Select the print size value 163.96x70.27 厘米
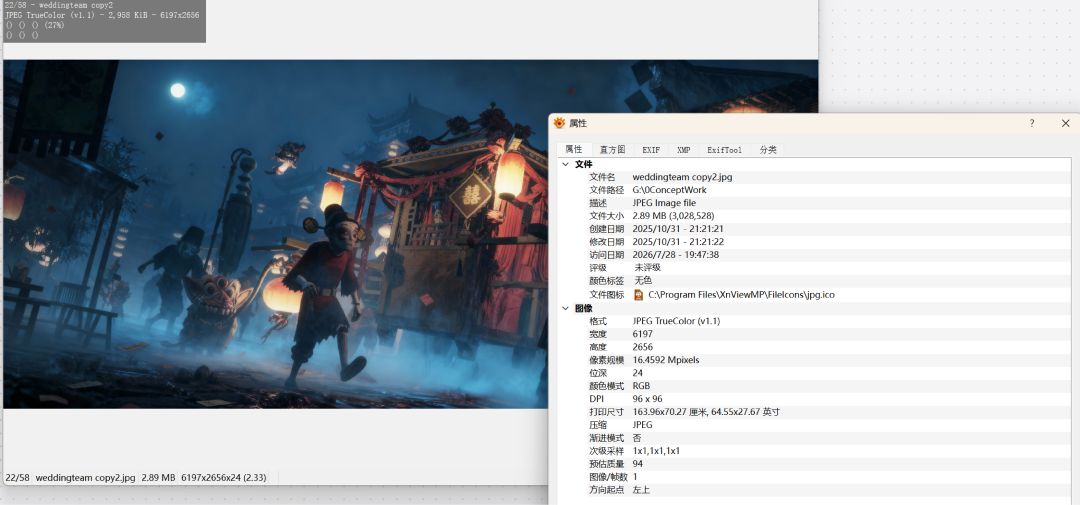The image size is (1080, 505). [670, 412]
